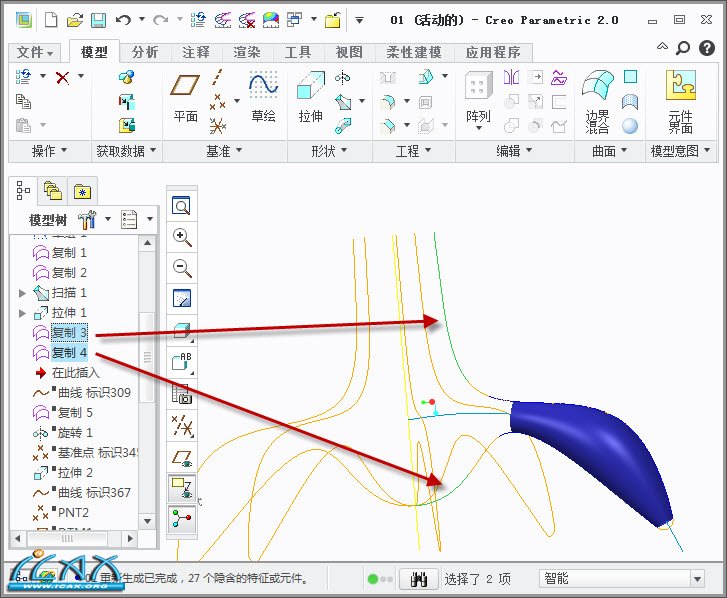Expand the 拉伸 1 tree node
The image size is (727, 598).
pos(22,313)
